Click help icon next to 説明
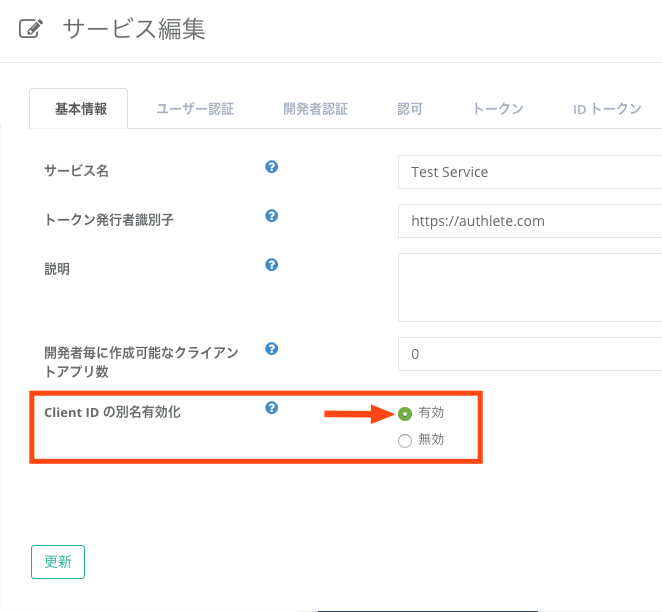The height and width of the screenshot is (612, 662). click(271, 265)
